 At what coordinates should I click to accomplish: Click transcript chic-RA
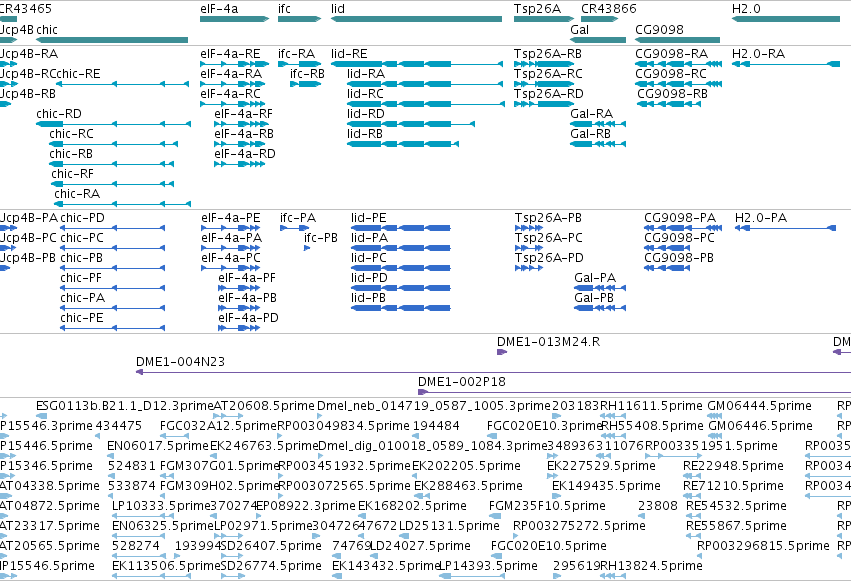point(123,205)
